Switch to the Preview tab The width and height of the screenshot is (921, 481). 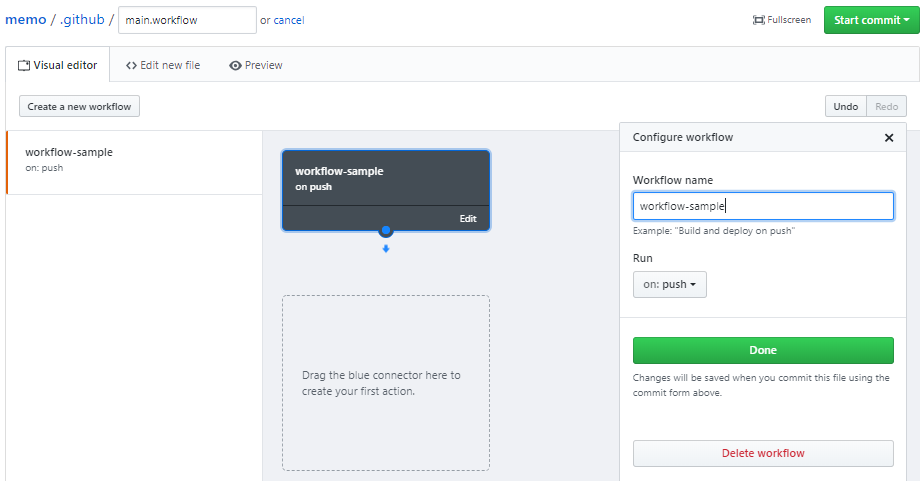click(x=256, y=65)
